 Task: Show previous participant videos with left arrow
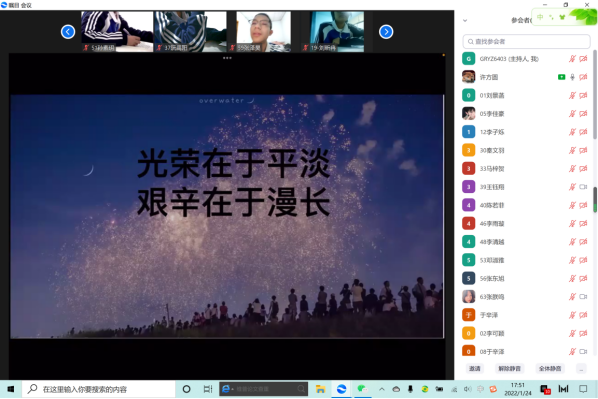(68, 32)
